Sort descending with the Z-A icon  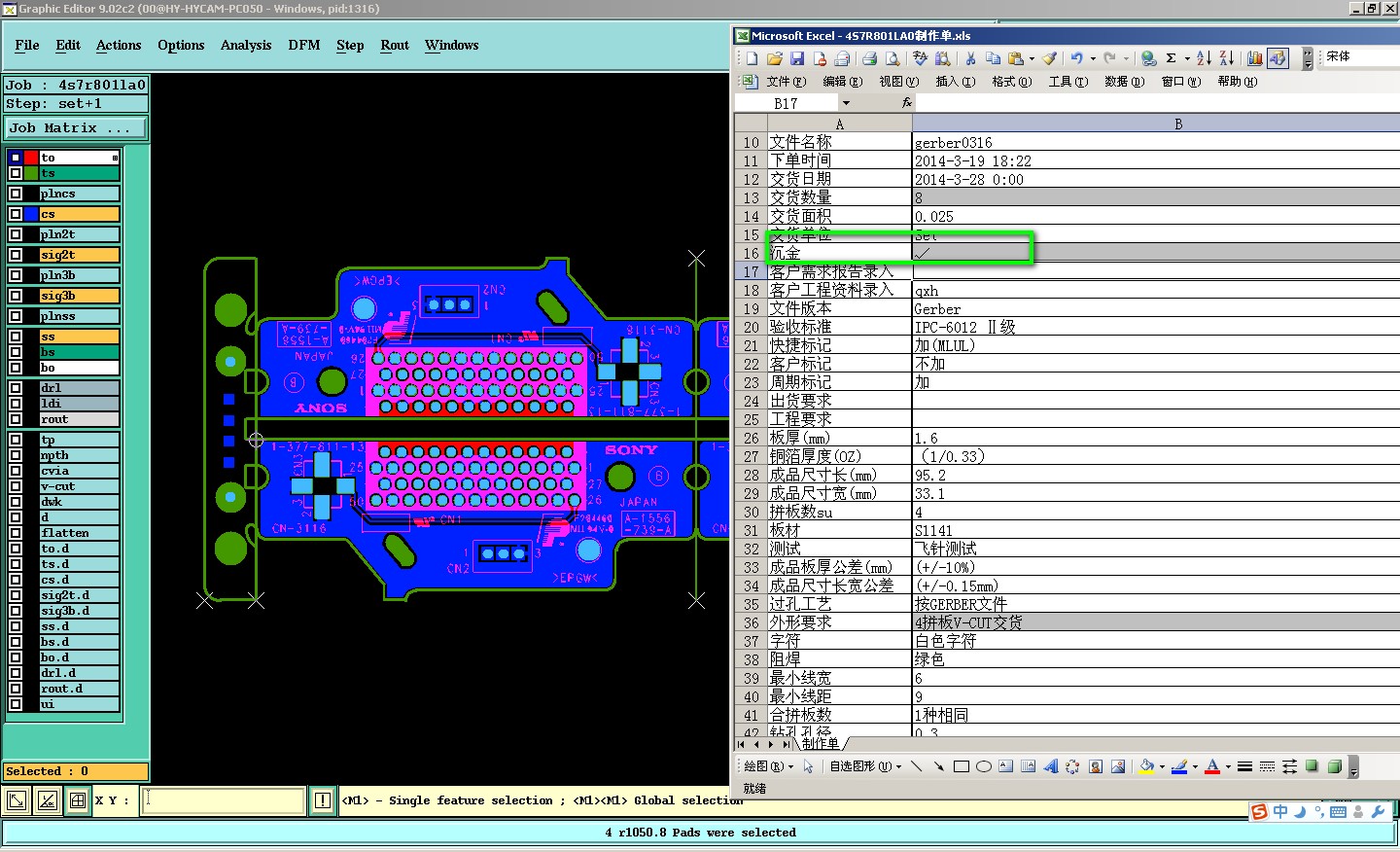coord(1227,58)
